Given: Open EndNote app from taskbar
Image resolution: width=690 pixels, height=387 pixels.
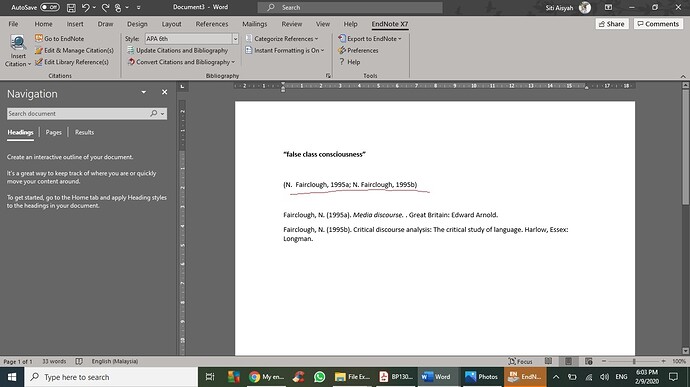Looking at the screenshot, I should point(525,377).
